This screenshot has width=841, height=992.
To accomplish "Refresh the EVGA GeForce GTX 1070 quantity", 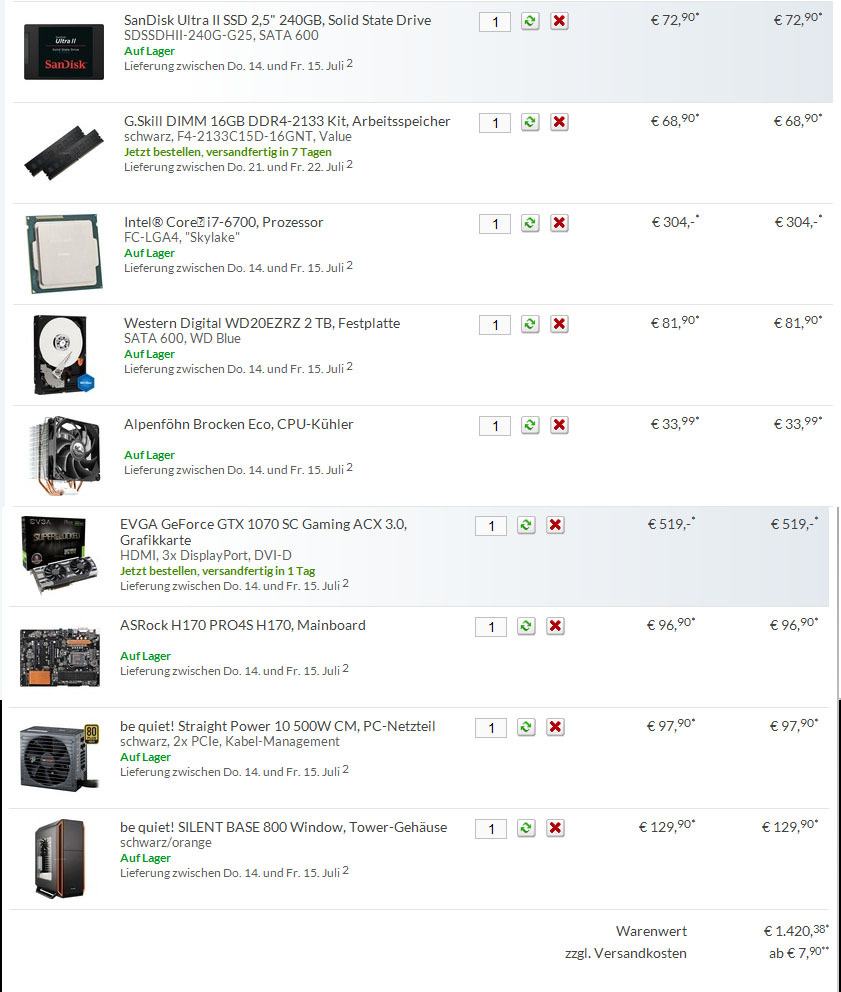I will click(526, 525).
